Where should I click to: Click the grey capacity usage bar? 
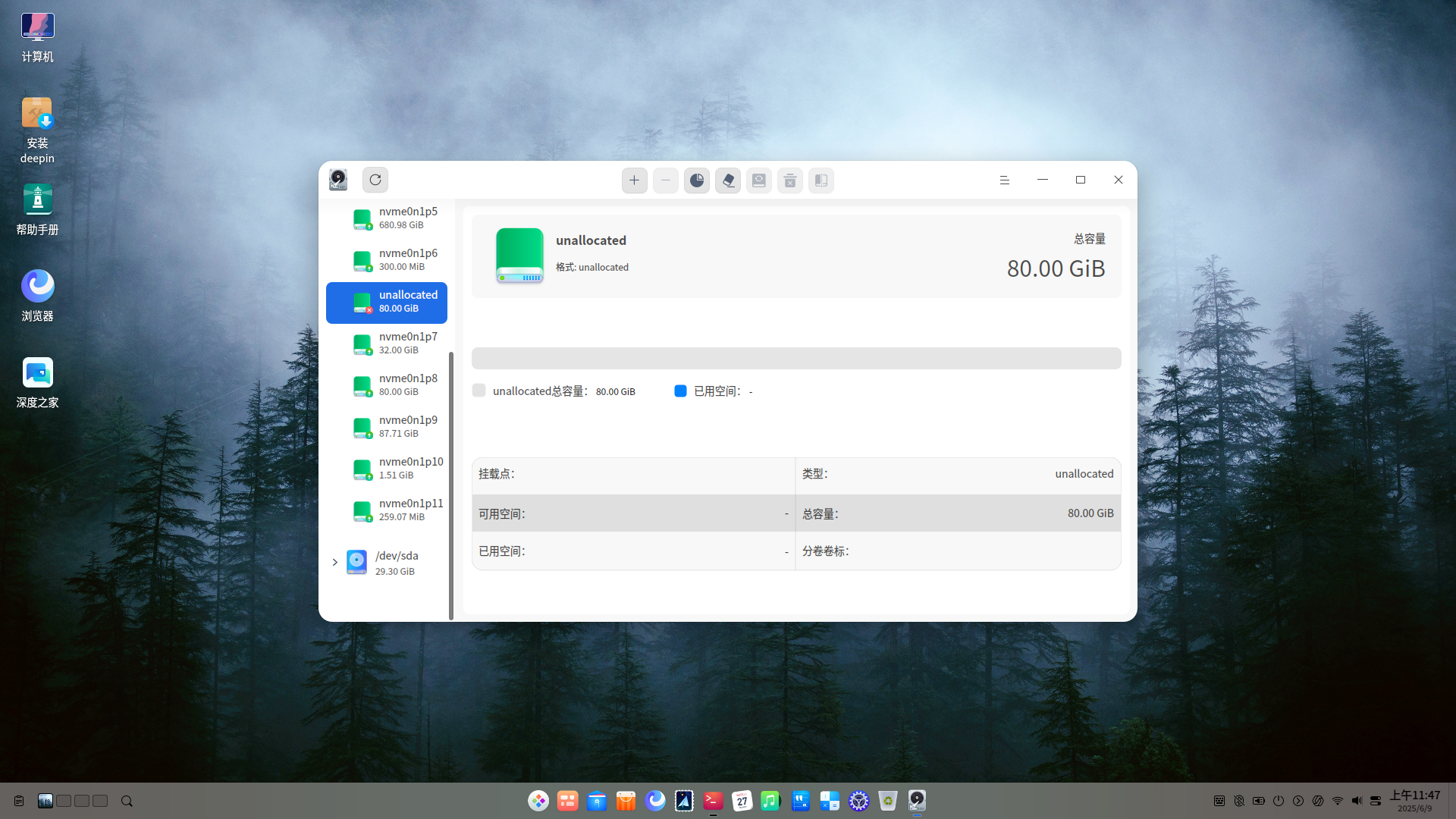click(x=796, y=358)
